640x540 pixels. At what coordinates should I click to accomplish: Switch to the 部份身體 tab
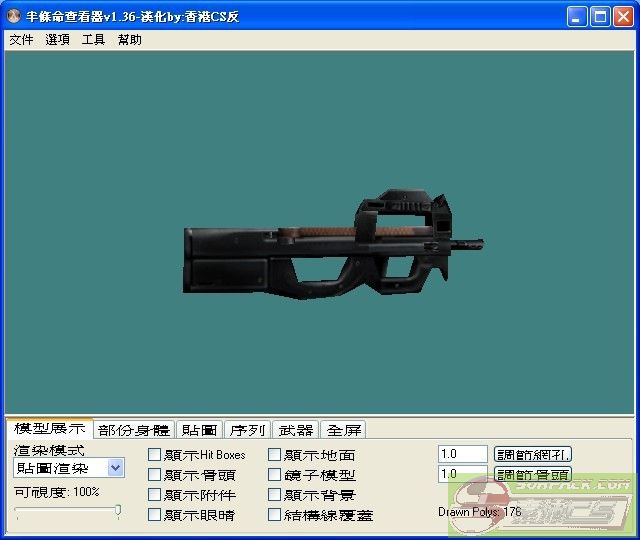click(x=134, y=430)
